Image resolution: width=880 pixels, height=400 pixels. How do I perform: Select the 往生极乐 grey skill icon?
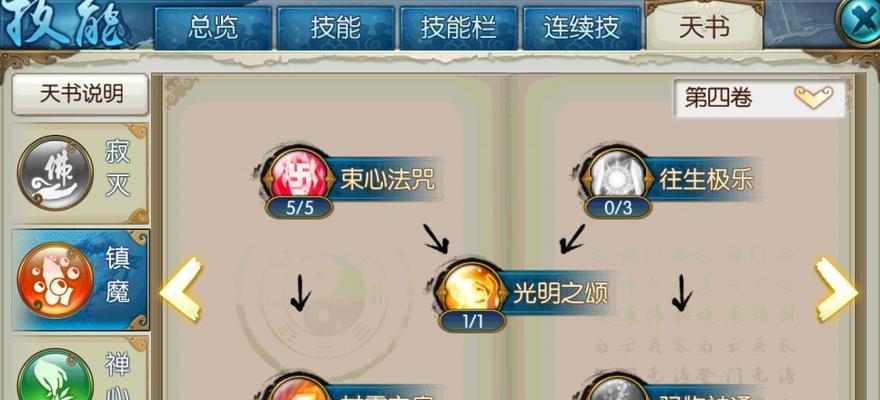[617, 173]
